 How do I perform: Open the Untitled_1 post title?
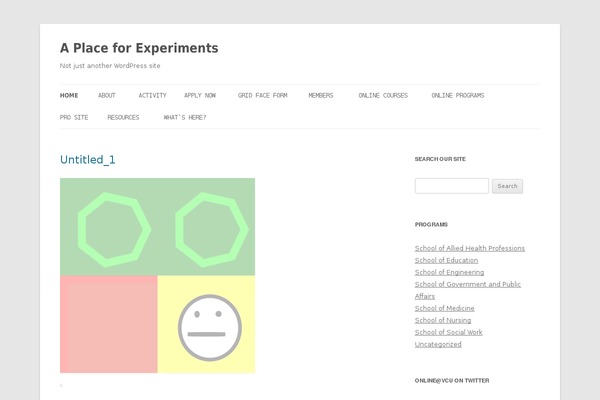coord(87,160)
